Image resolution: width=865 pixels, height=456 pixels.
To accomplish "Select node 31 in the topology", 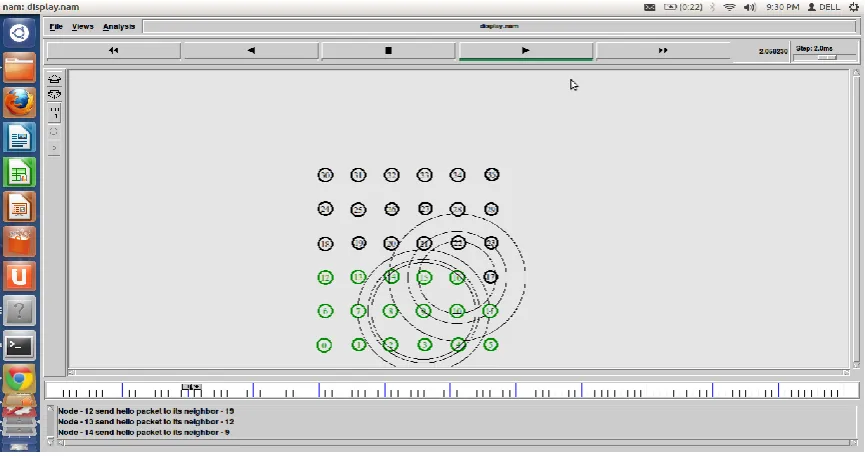I will point(359,175).
